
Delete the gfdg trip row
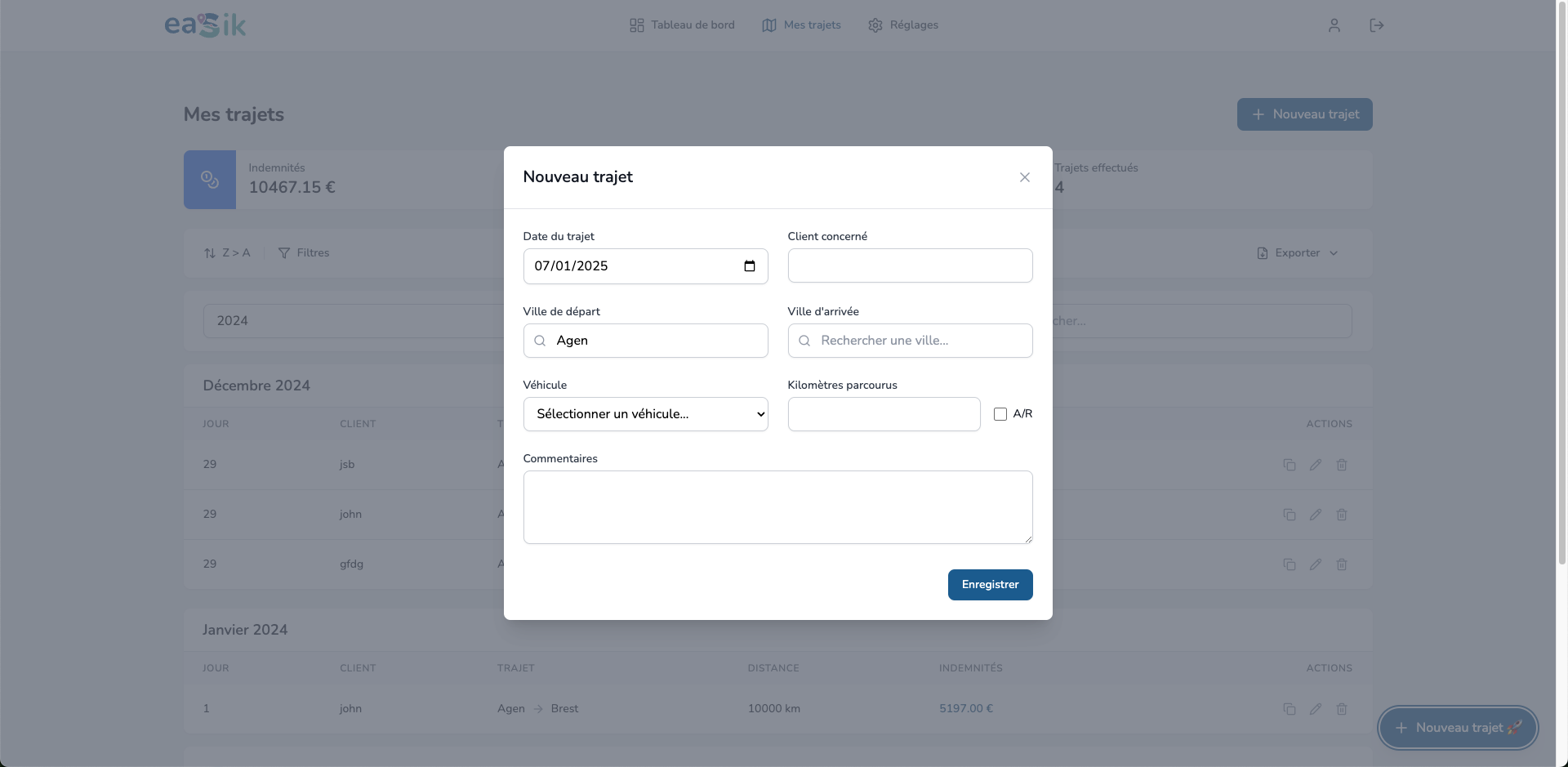pyautogui.click(x=1342, y=564)
